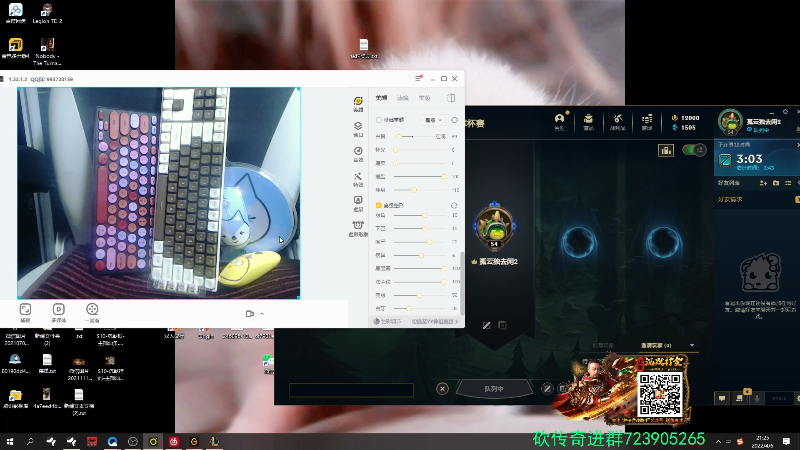The width and height of the screenshot is (800, 450).
Task: Open the preset dropdown in beauty panel
Action: [x=433, y=120]
